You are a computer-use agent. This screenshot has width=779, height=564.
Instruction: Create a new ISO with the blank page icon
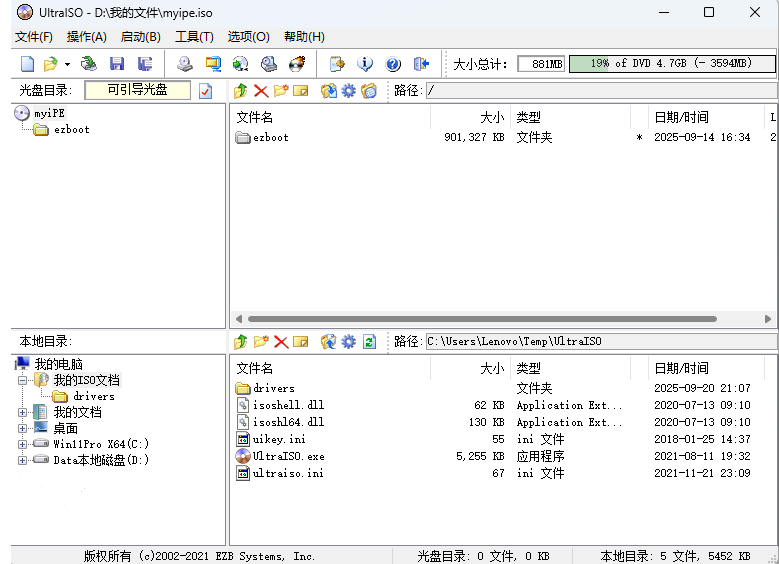27,64
